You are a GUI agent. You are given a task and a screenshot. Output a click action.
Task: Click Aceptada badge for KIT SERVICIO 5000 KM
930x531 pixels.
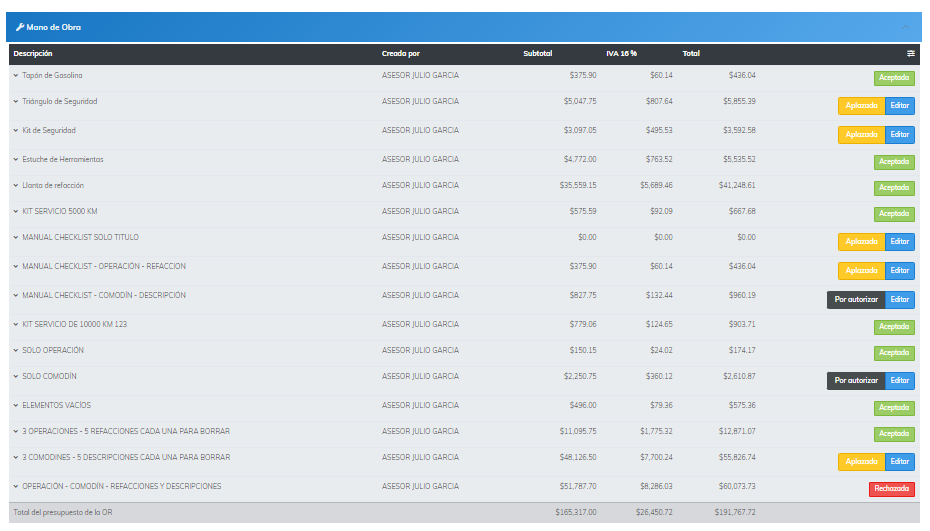point(894,214)
